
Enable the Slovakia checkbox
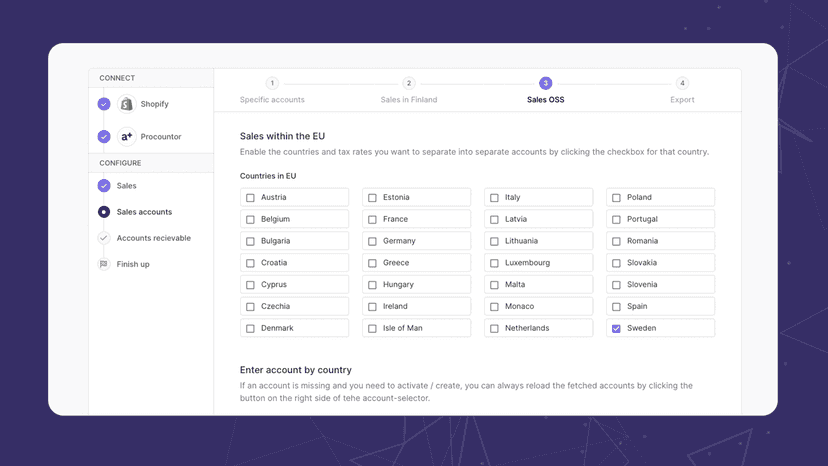point(616,263)
